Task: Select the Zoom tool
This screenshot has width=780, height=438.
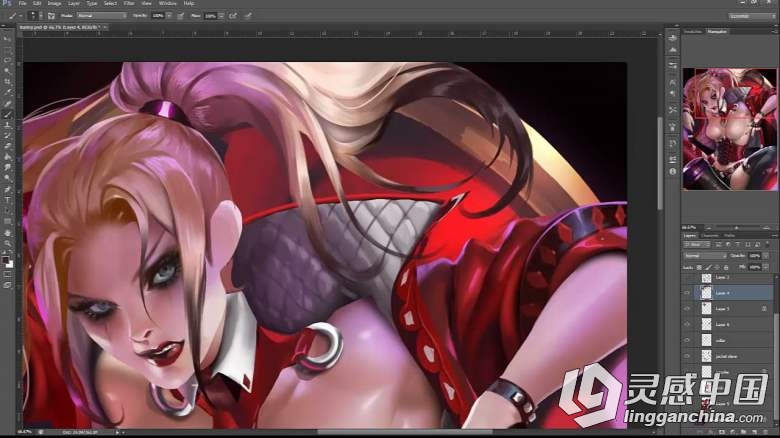Action: pos(7,244)
